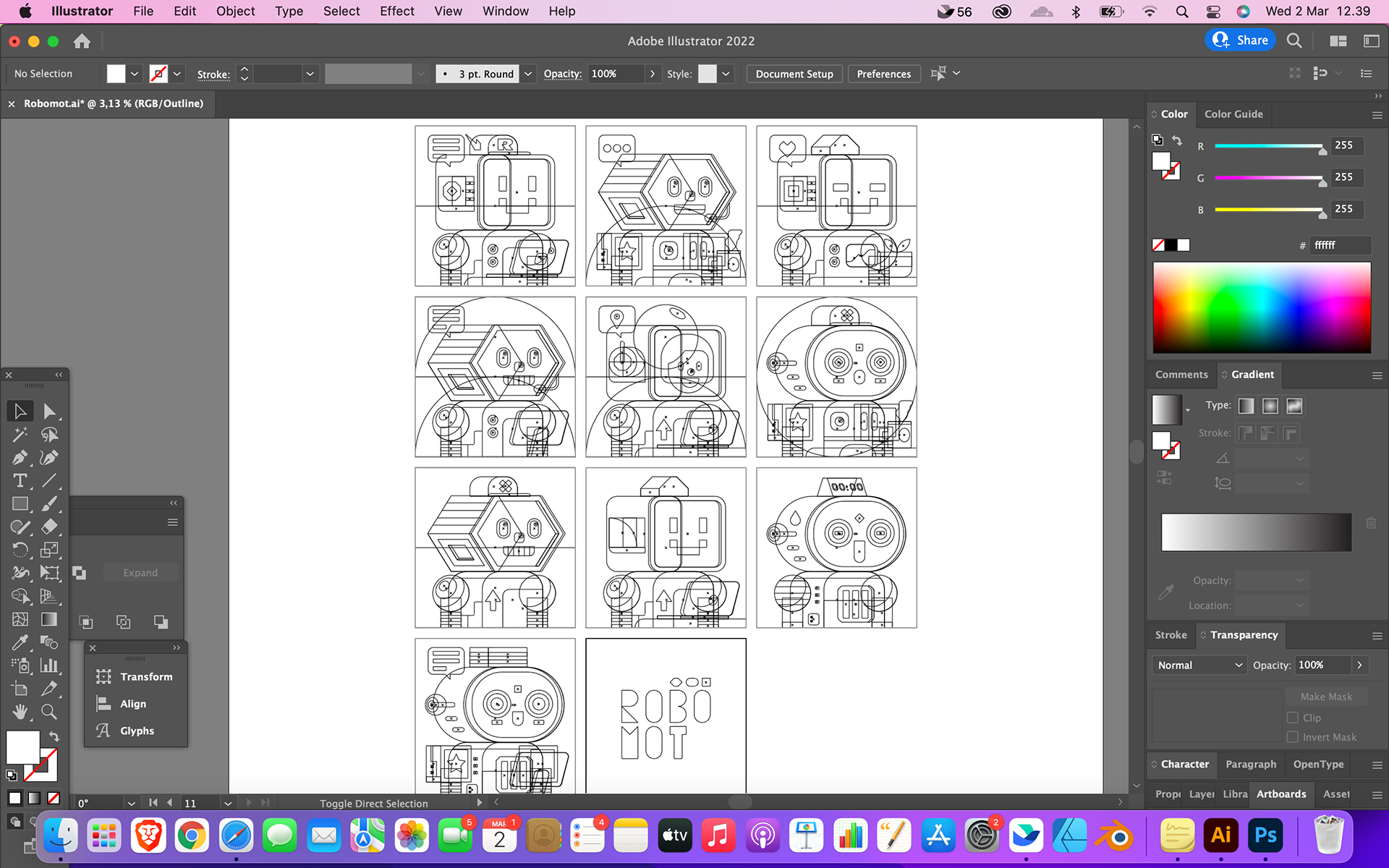This screenshot has height=868, width=1389.
Task: Open the Effect menu
Action: pyautogui.click(x=396, y=11)
